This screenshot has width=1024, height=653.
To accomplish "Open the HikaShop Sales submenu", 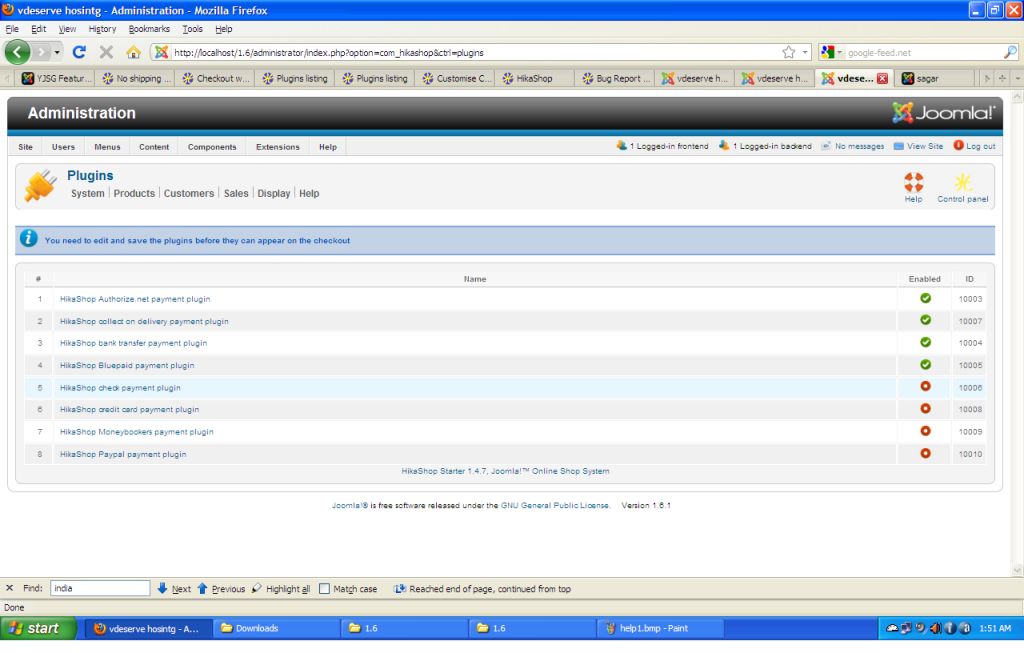I will tap(236, 193).
